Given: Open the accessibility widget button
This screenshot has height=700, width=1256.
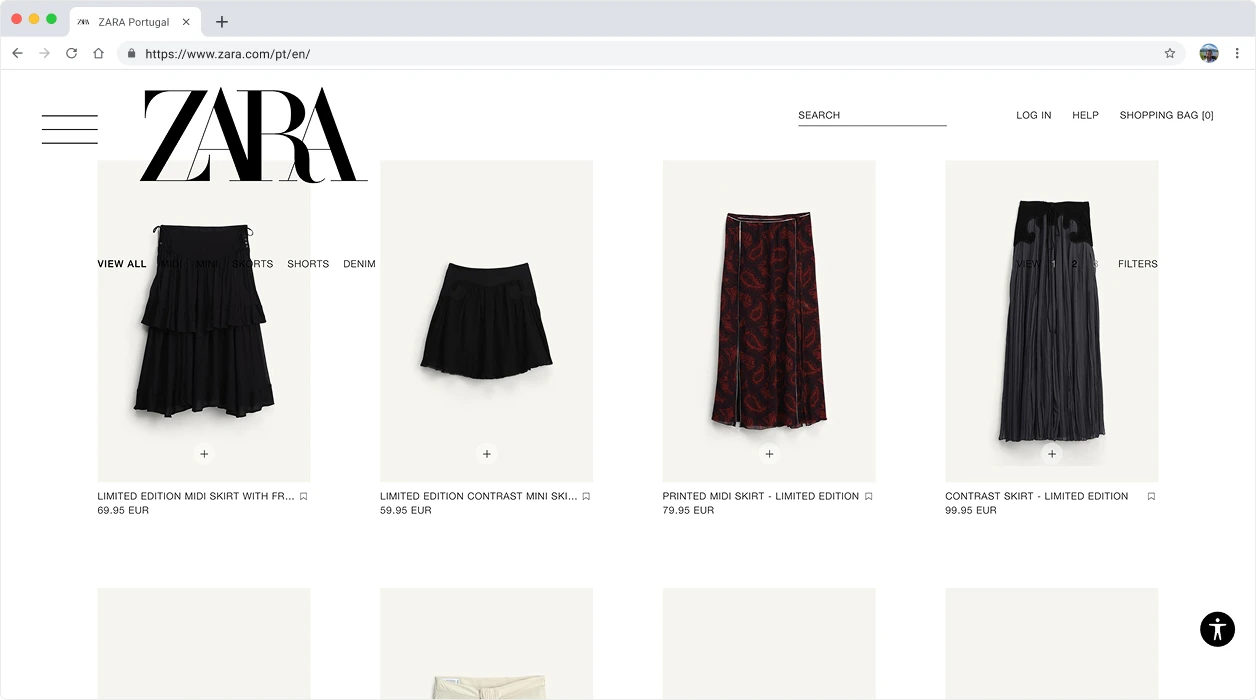Looking at the screenshot, I should tap(1217, 629).
